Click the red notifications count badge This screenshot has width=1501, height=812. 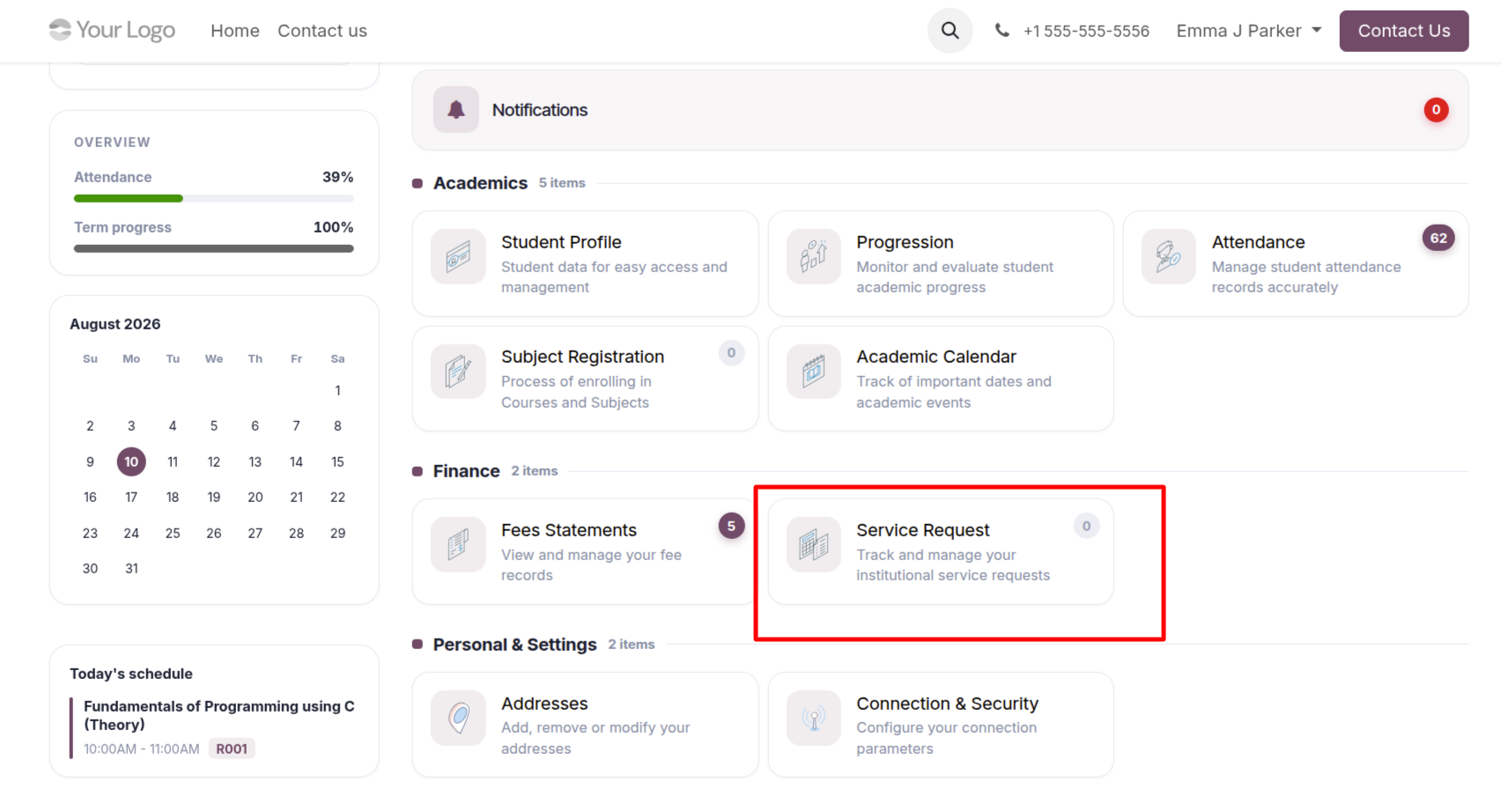(x=1436, y=110)
